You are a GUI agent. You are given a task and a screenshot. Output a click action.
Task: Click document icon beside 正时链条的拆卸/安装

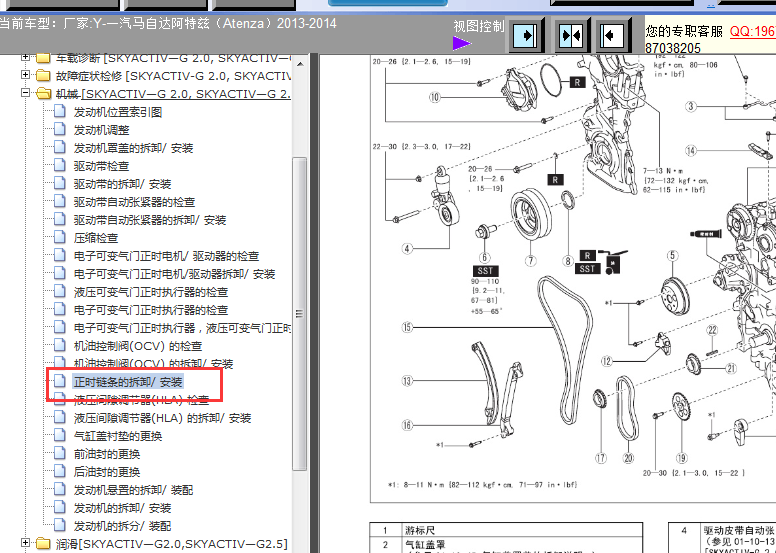(59, 381)
